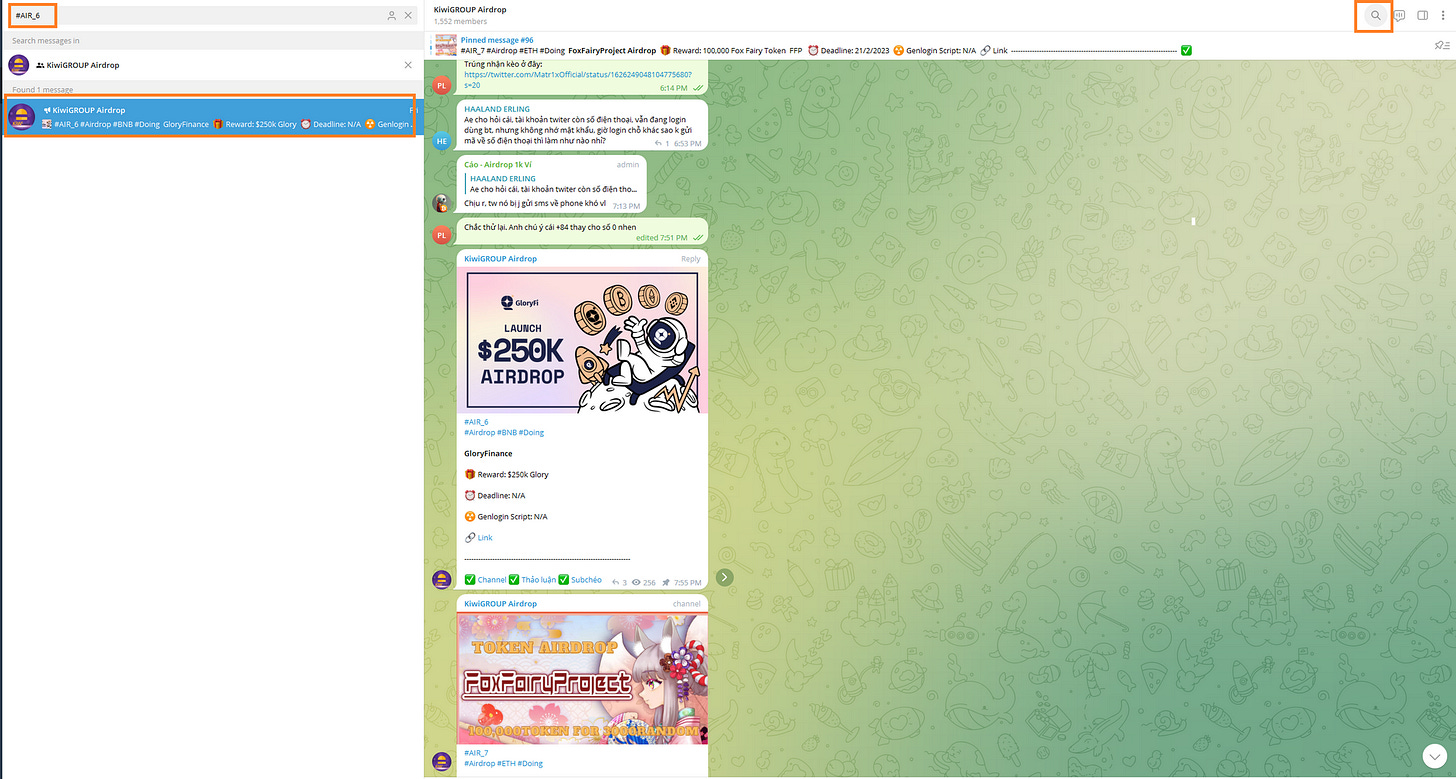Click the #ETH hashtag in FoxFairy post

click(x=507, y=763)
